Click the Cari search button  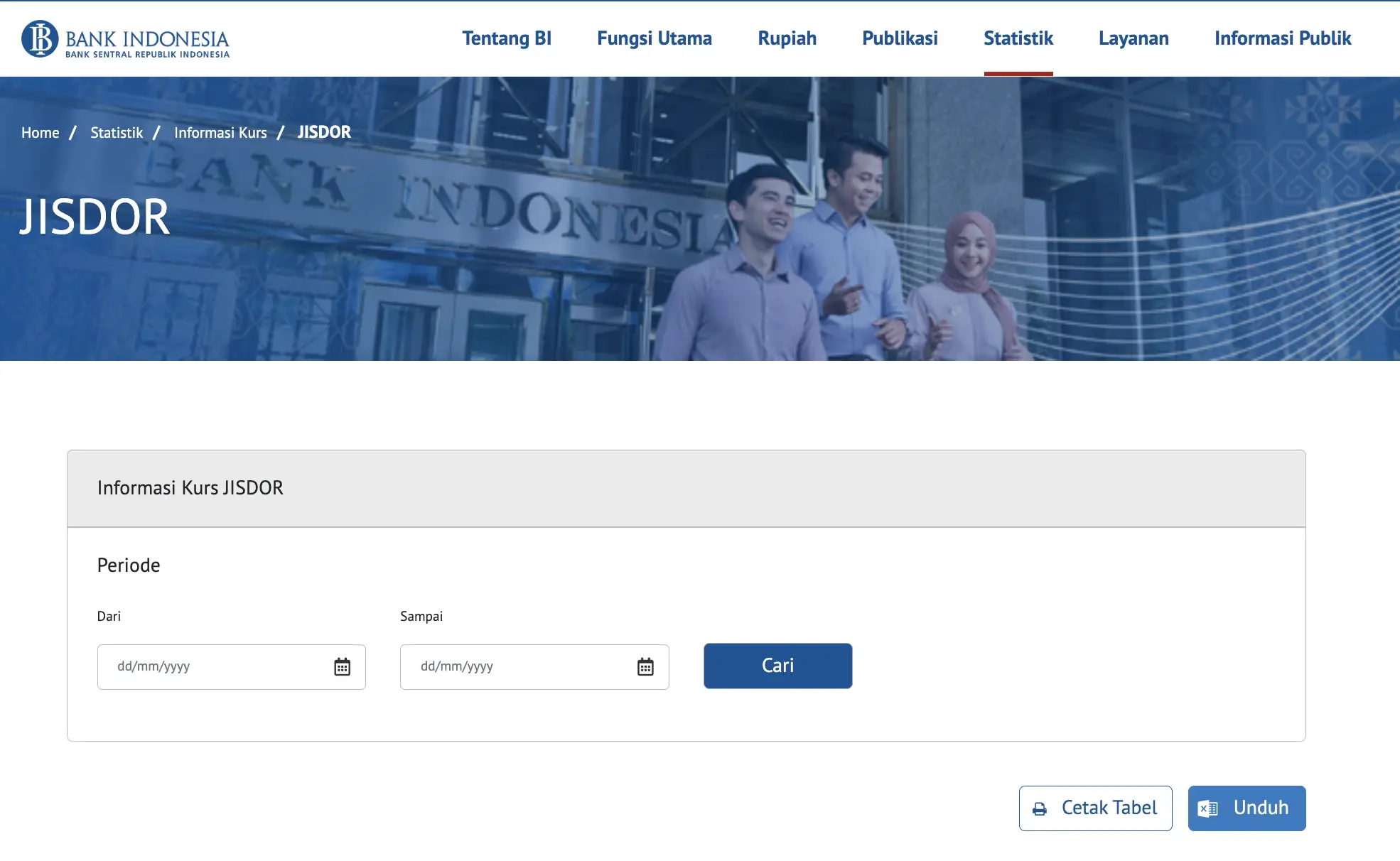[x=778, y=666]
